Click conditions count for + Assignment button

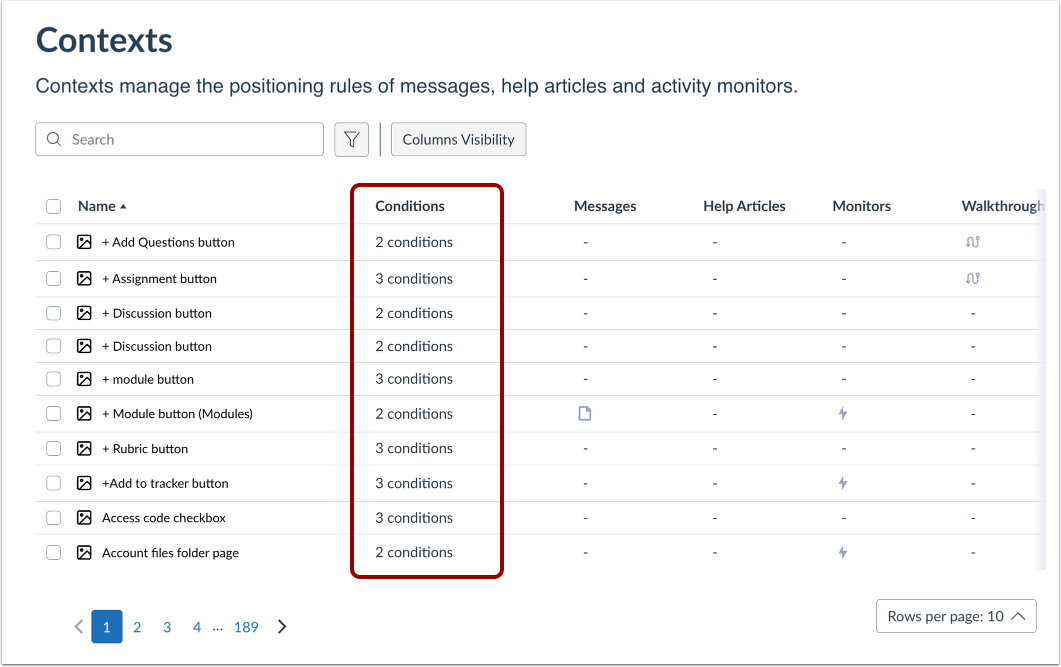point(414,279)
